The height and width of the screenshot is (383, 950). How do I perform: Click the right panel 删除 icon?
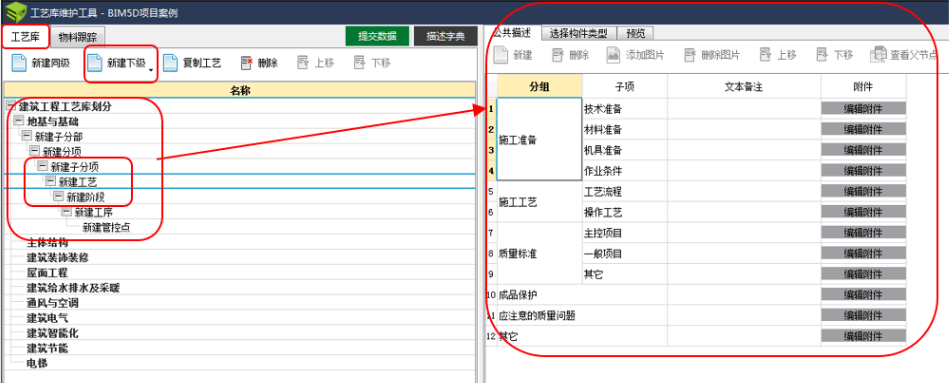(557, 55)
